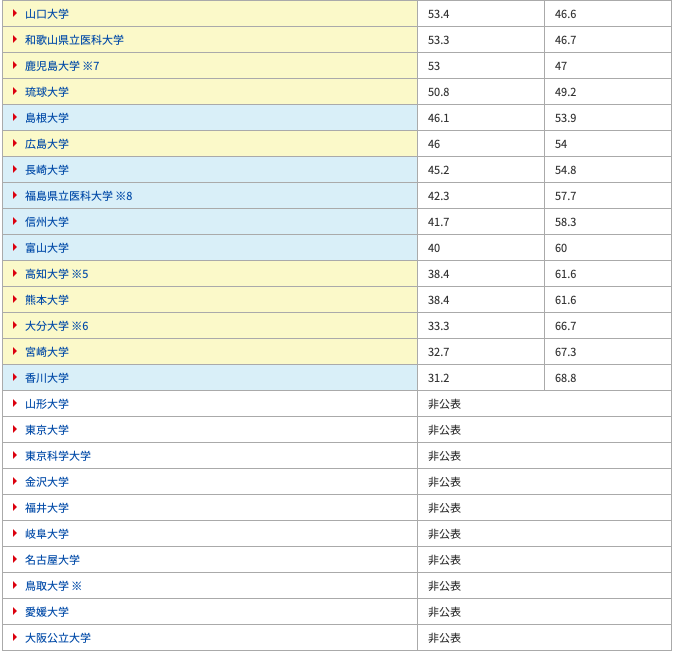Click the red arrow beside 長崎大学
Image resolution: width=673 pixels, height=653 pixels.
(15, 169)
